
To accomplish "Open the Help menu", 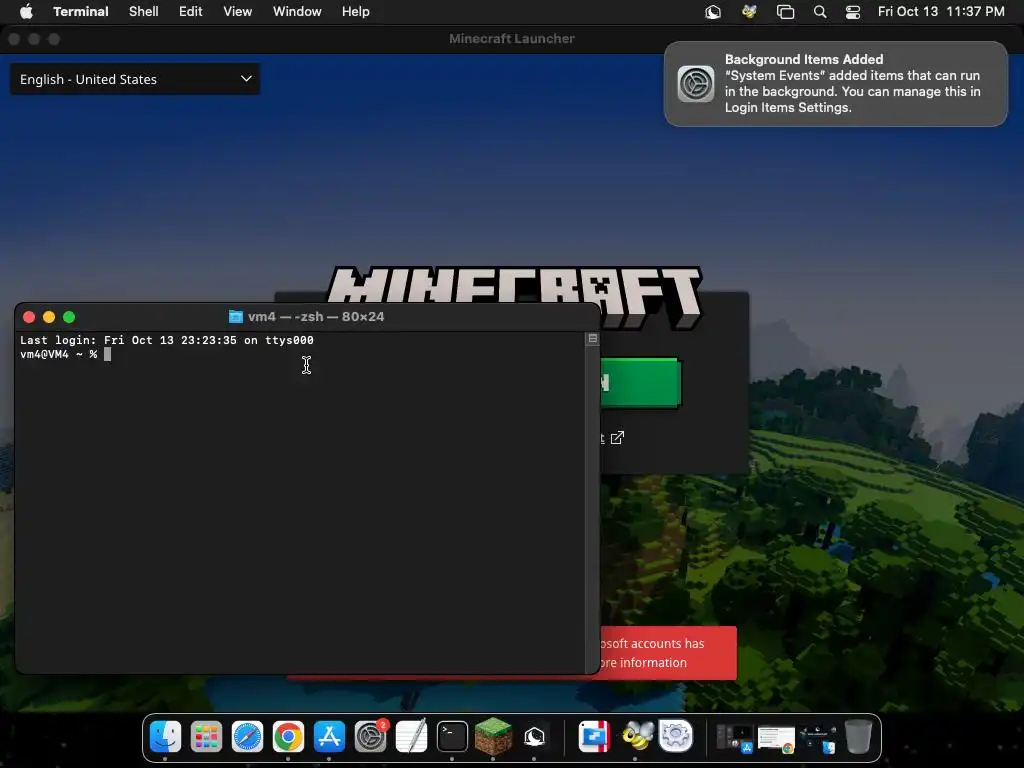I will click(x=356, y=12).
